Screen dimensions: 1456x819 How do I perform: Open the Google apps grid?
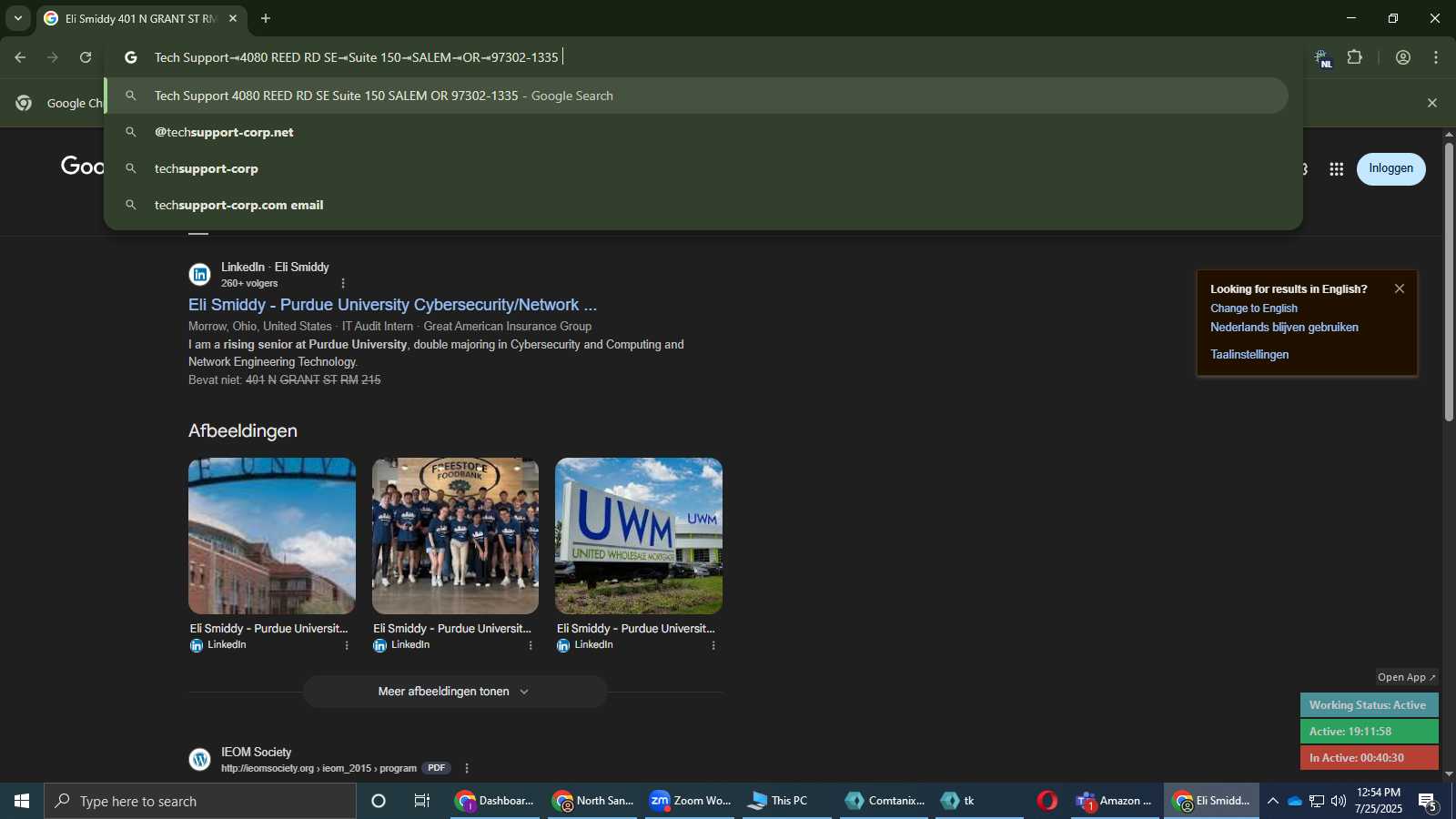[x=1336, y=169]
